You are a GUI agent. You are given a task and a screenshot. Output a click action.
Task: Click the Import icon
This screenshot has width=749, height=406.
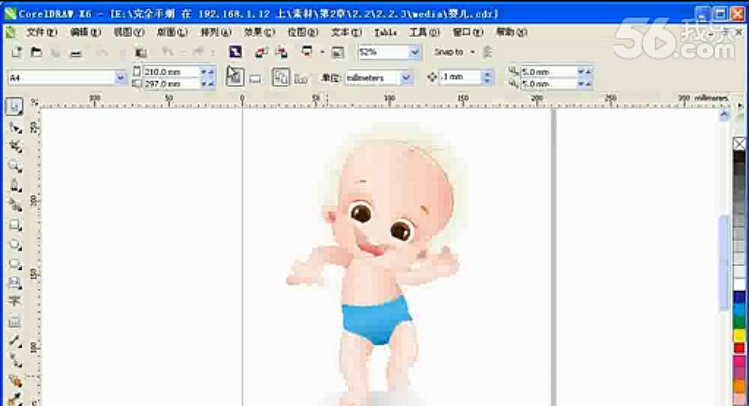[261, 52]
